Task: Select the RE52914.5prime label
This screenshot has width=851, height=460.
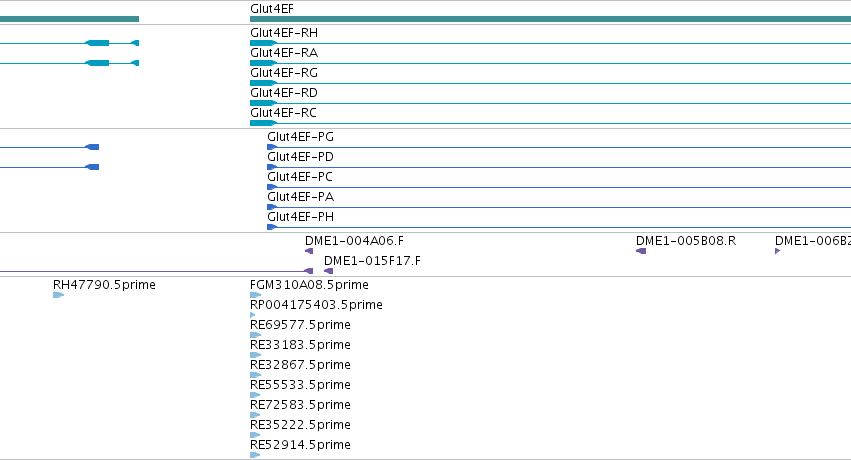Action: (x=300, y=445)
